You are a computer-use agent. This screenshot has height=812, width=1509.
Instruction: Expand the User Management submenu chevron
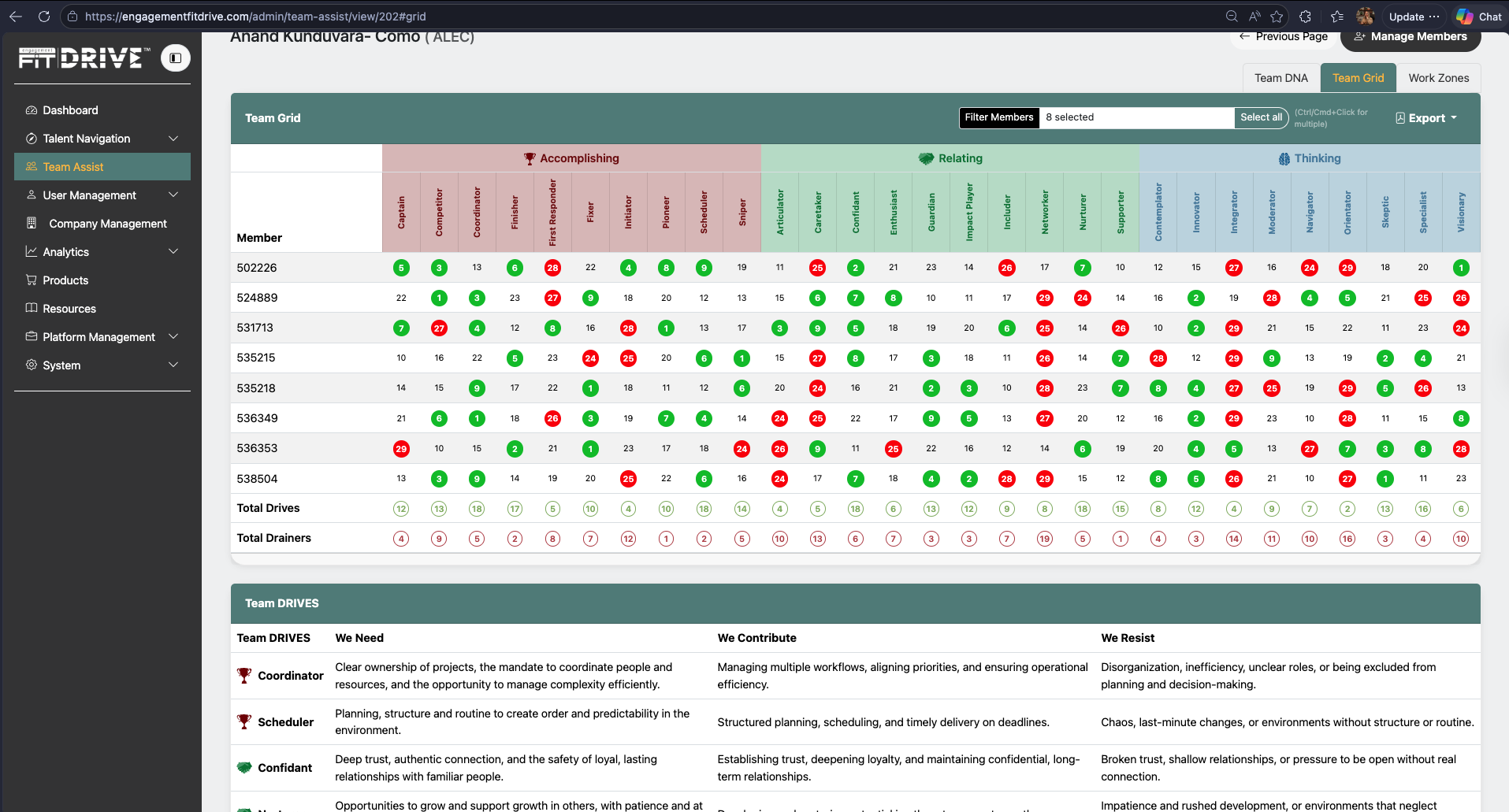coord(173,195)
